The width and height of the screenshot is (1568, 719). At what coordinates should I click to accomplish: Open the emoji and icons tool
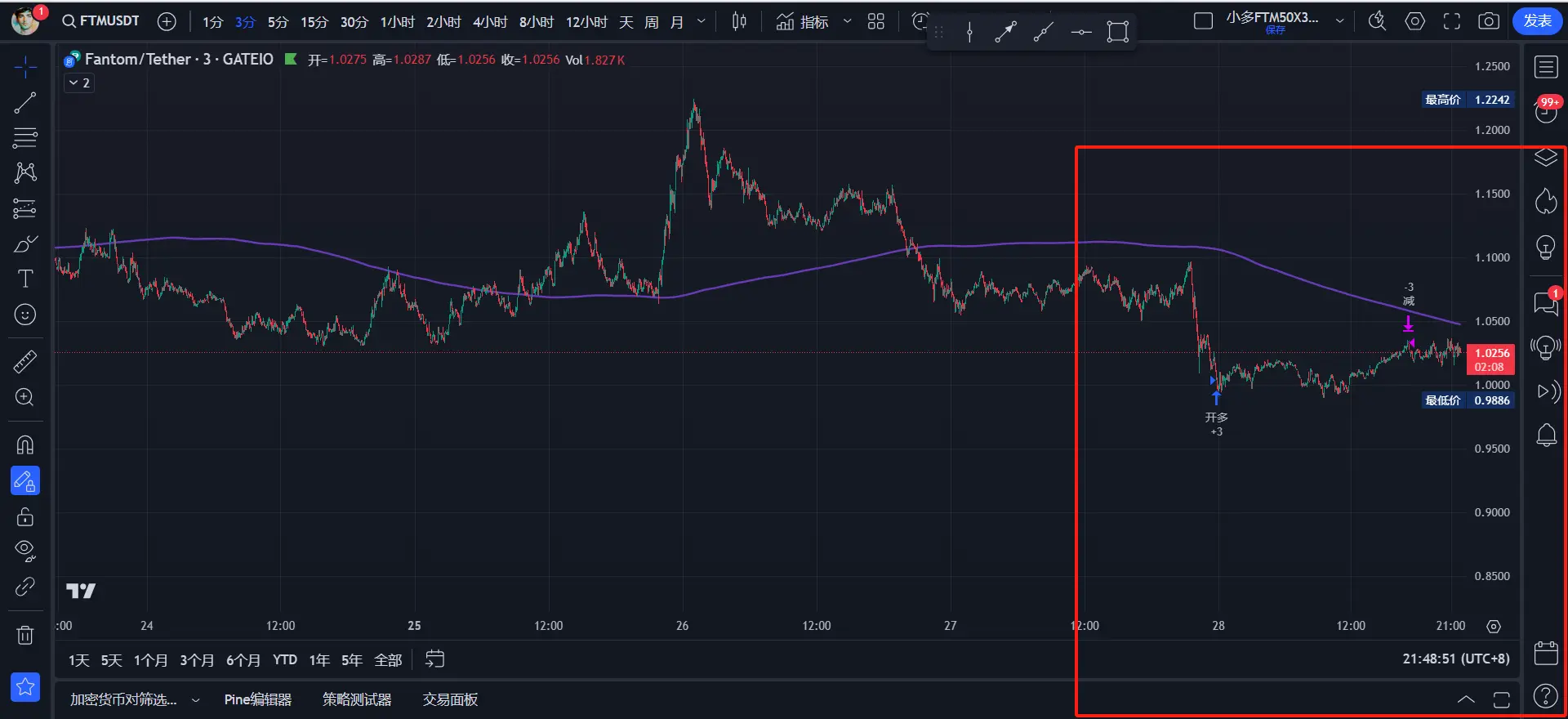(x=25, y=315)
